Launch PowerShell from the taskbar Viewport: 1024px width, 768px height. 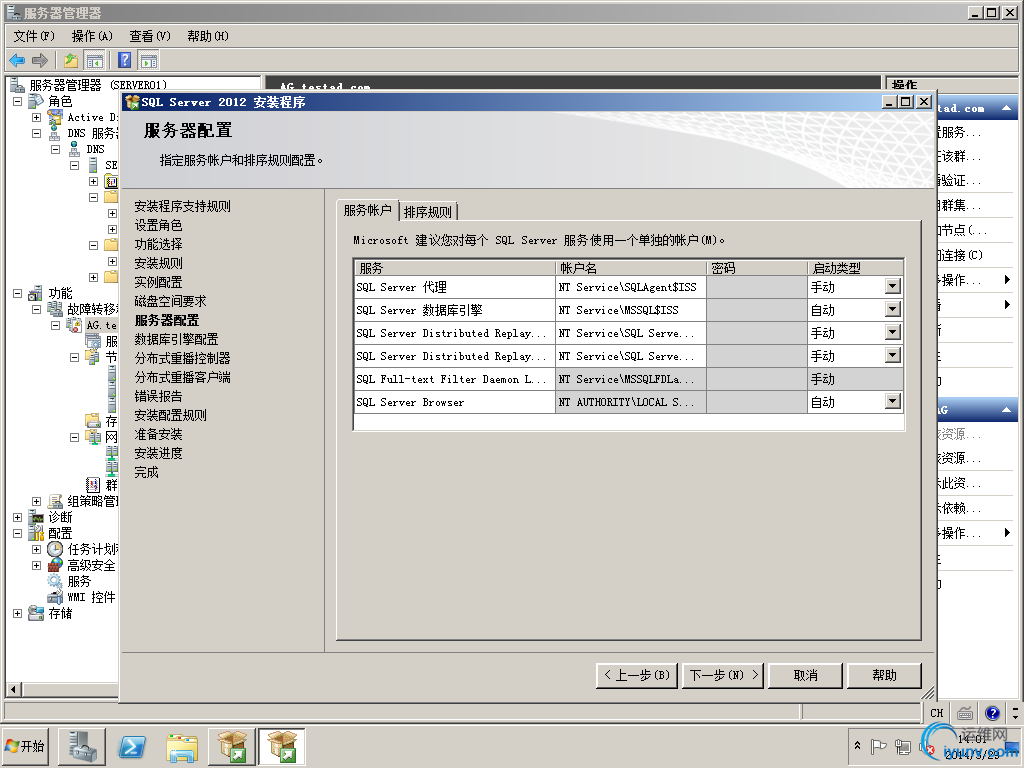(131, 746)
